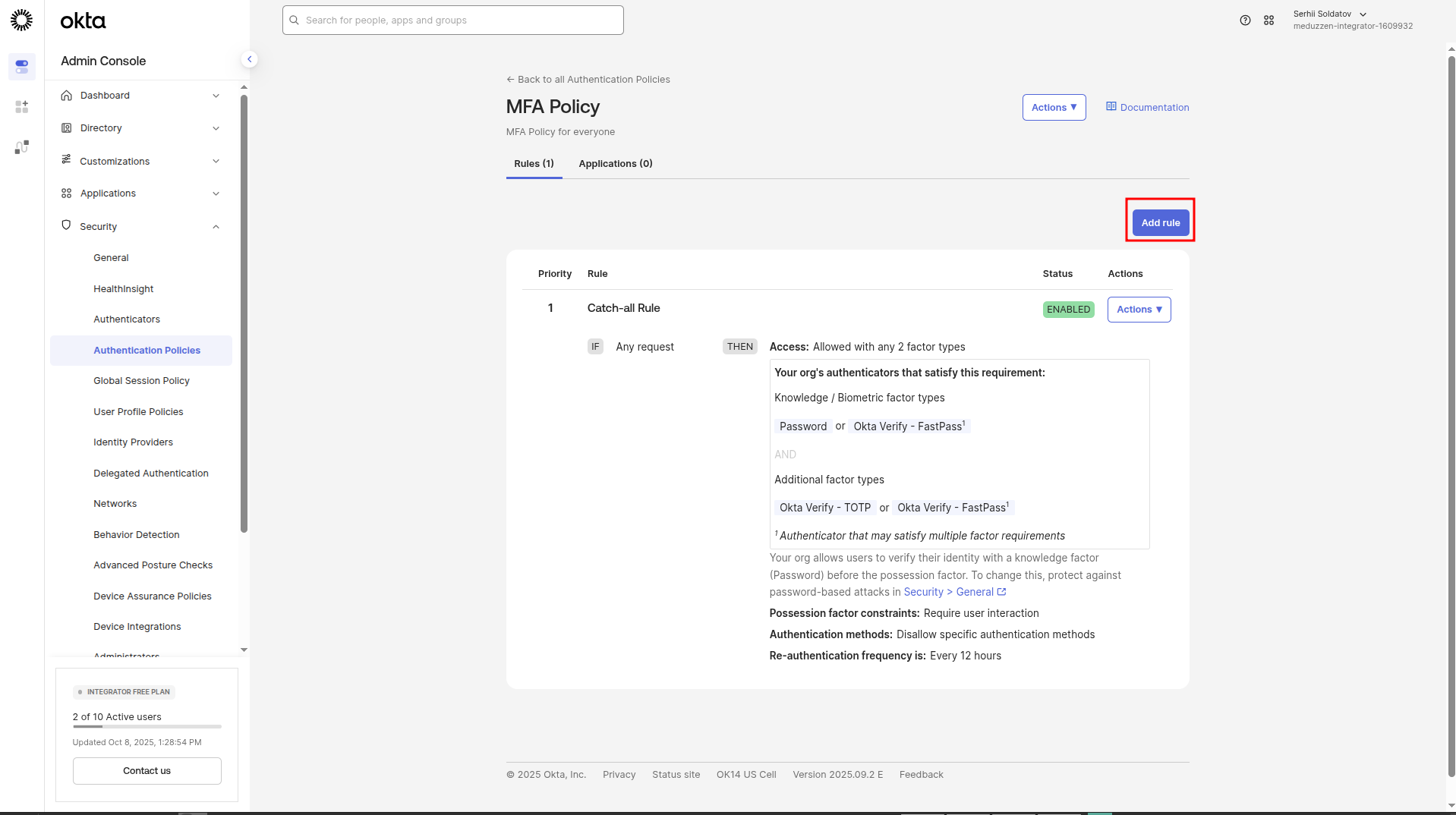Click the Catch-all Rule name
The image size is (1456, 815).
click(623, 308)
